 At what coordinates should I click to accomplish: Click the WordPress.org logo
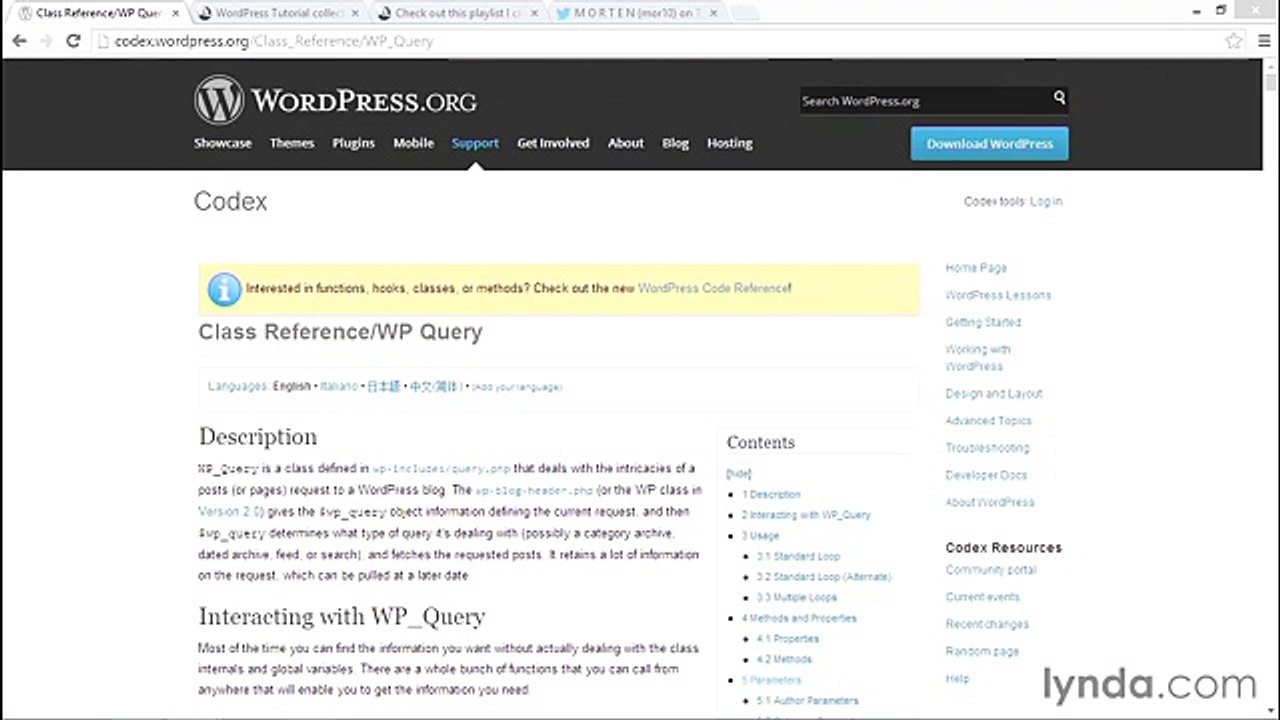pos(335,100)
